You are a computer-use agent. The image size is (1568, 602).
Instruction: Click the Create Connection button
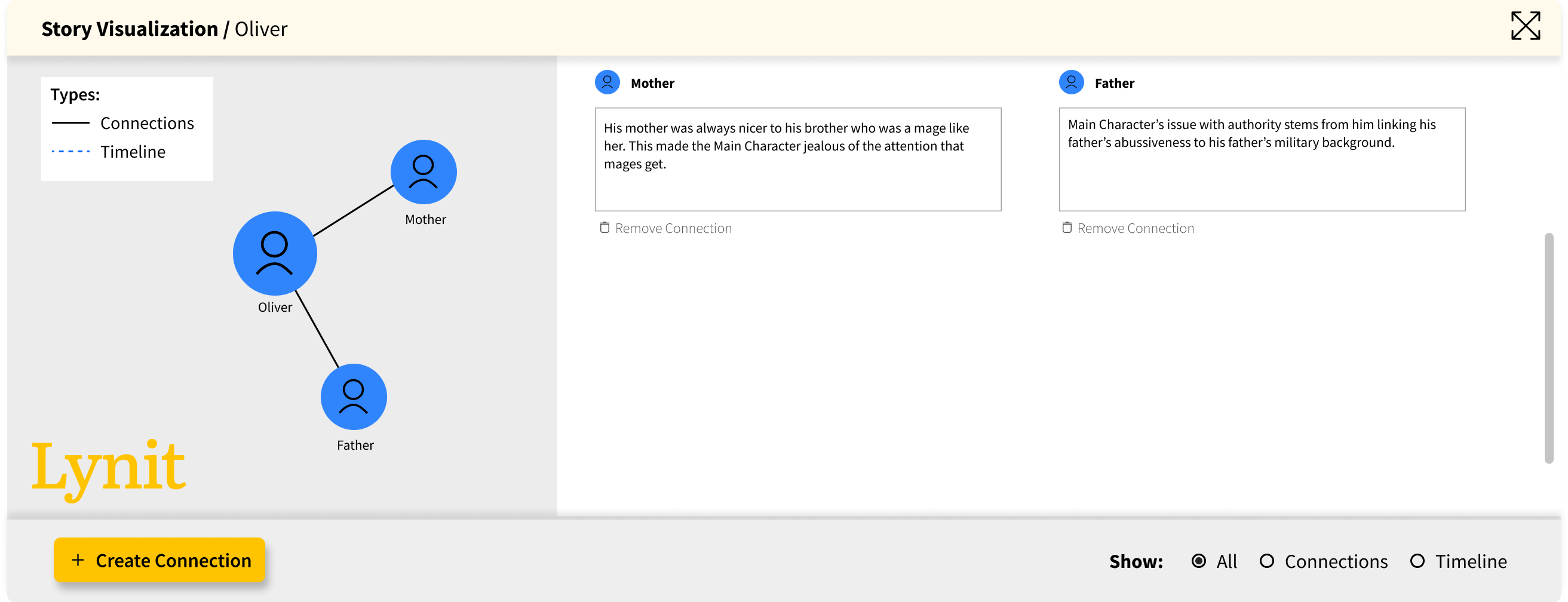pos(159,560)
